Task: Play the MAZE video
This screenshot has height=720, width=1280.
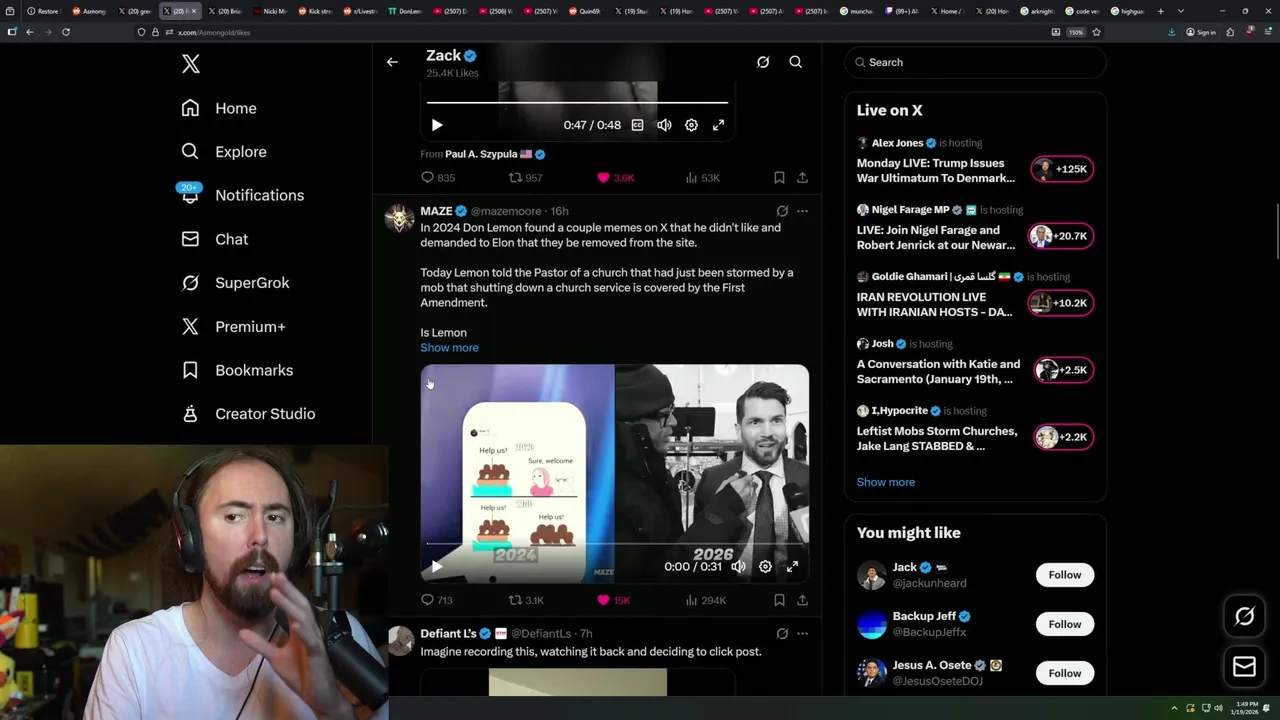Action: (x=437, y=567)
